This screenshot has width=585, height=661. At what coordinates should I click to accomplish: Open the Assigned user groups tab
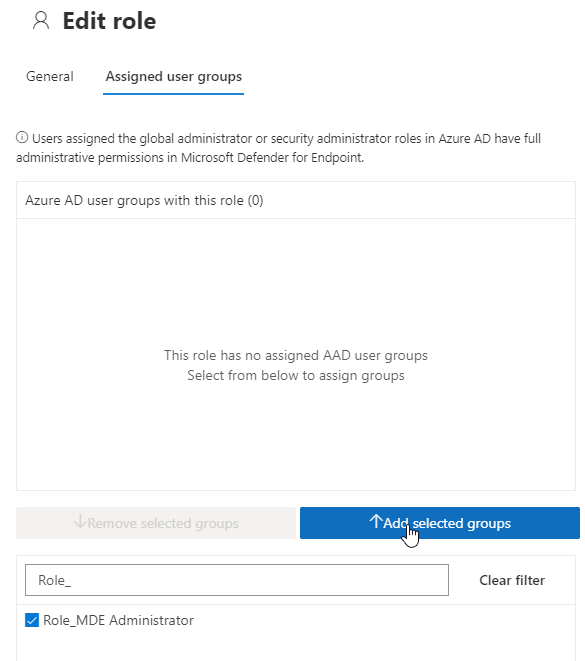pyautogui.click(x=174, y=76)
